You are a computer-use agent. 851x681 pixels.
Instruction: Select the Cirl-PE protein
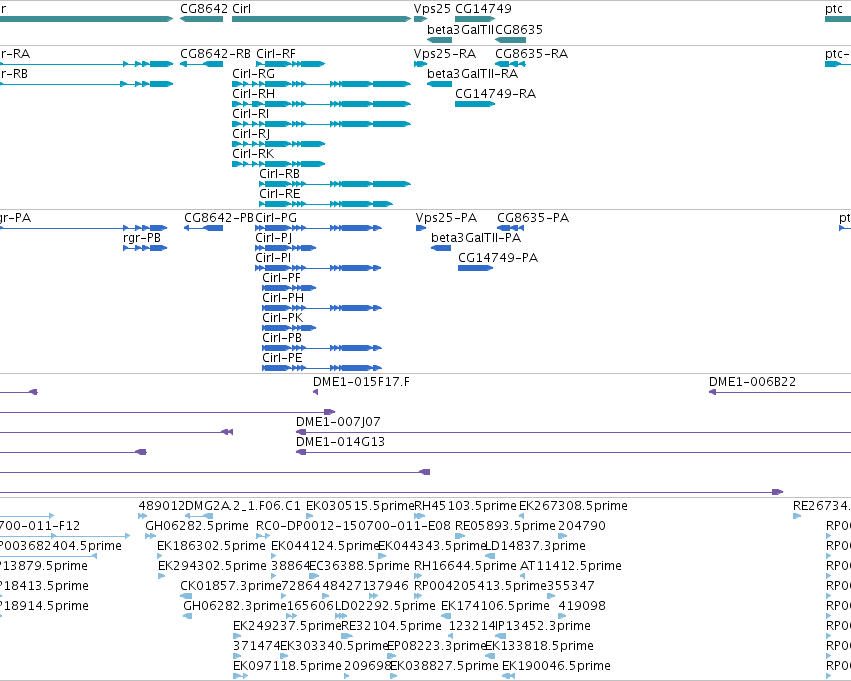coord(322,368)
